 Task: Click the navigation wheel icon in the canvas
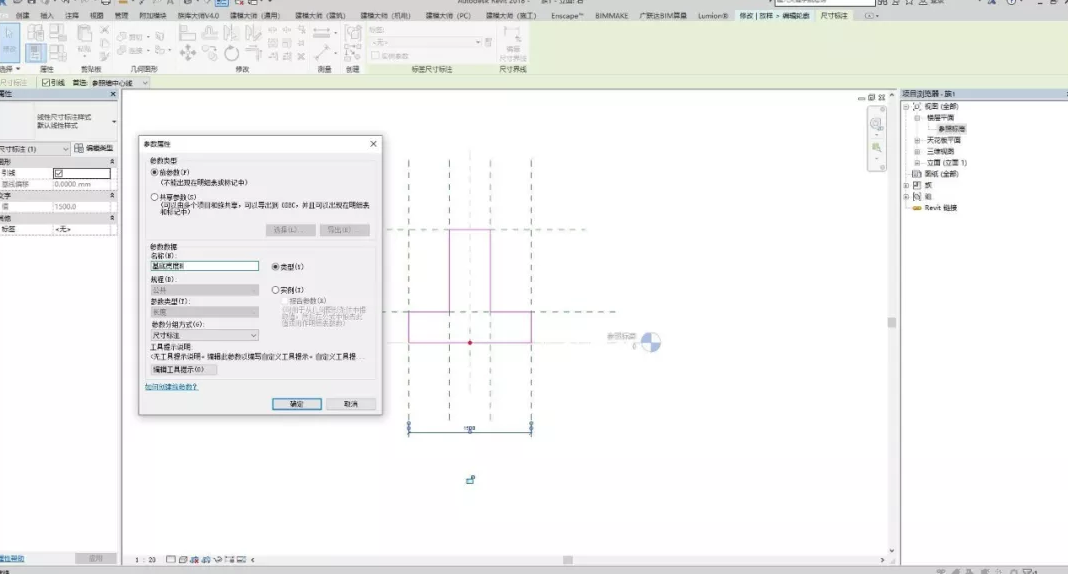click(876, 124)
